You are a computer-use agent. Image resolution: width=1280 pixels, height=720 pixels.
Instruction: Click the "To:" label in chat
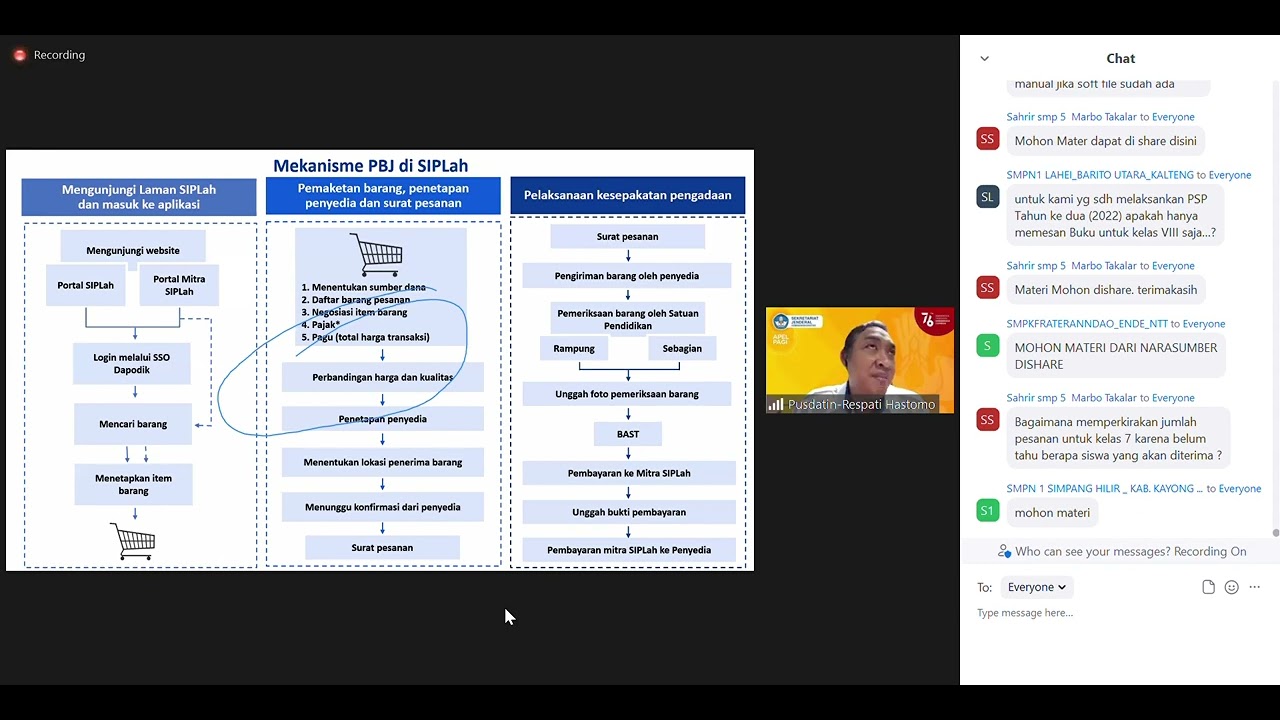(985, 587)
